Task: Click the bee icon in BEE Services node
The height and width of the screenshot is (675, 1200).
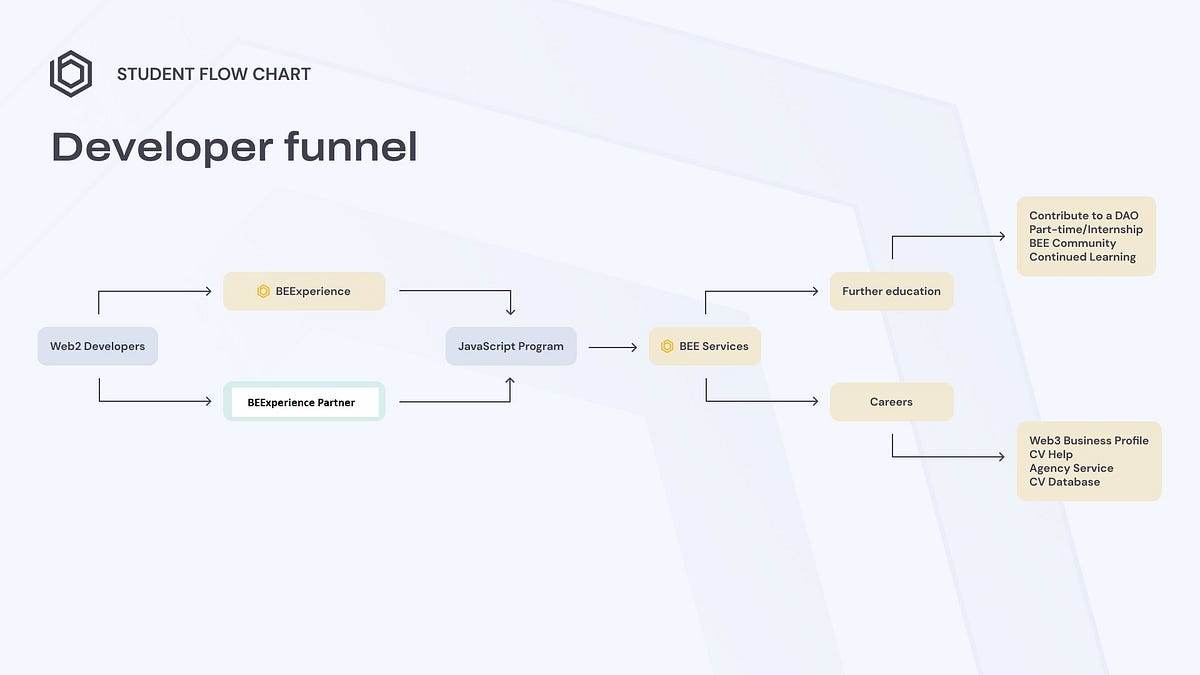Action: (x=667, y=346)
